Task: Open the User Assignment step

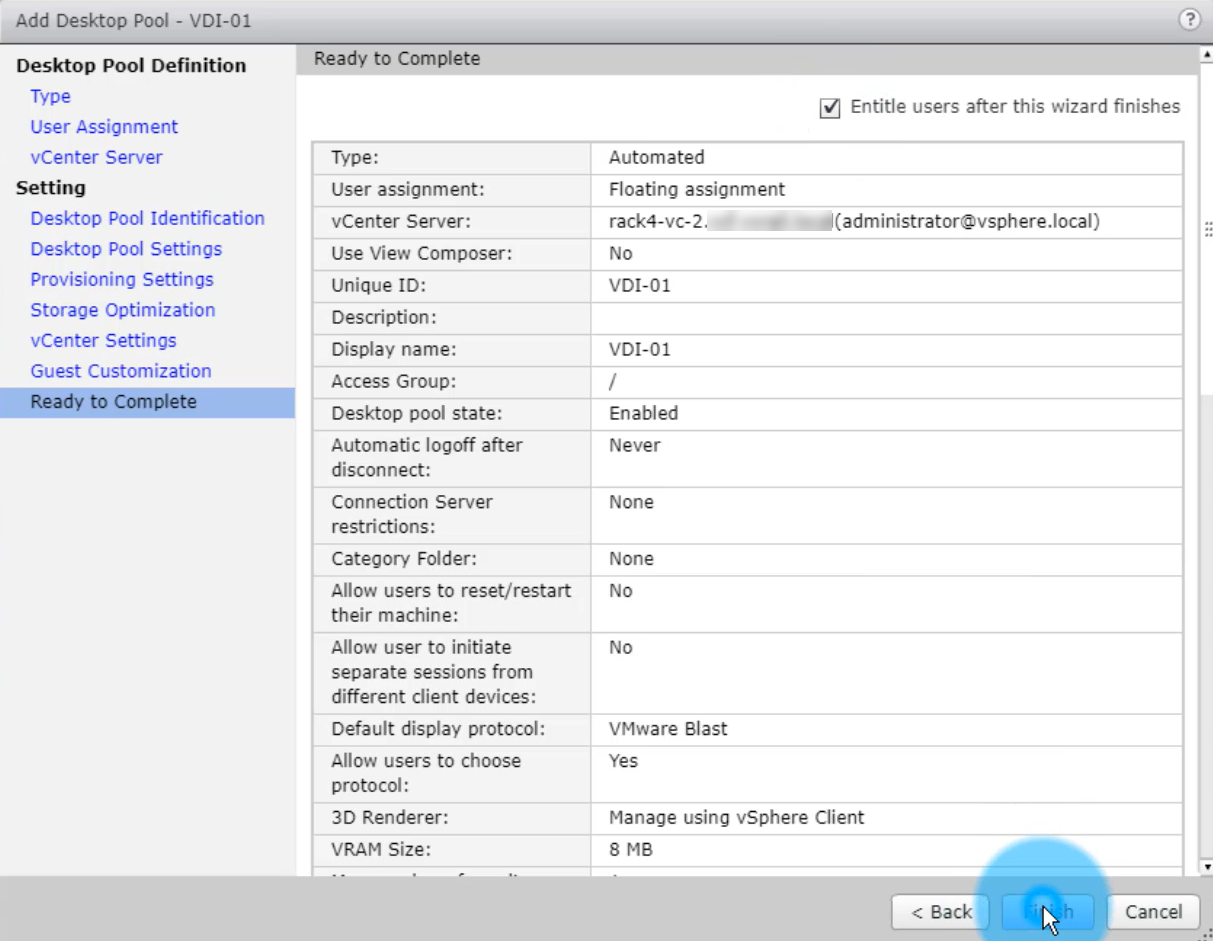Action: tap(104, 127)
